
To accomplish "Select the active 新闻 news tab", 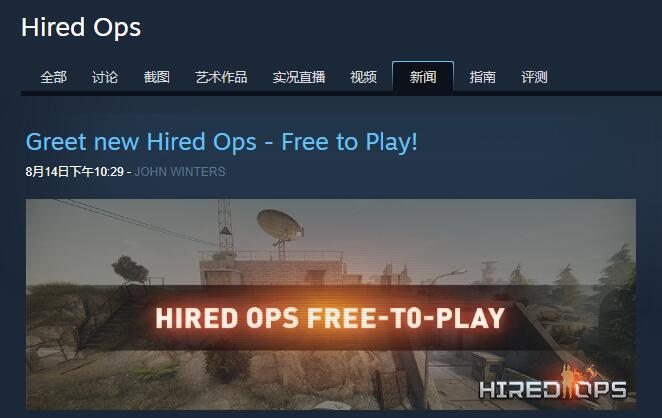I will pos(423,76).
